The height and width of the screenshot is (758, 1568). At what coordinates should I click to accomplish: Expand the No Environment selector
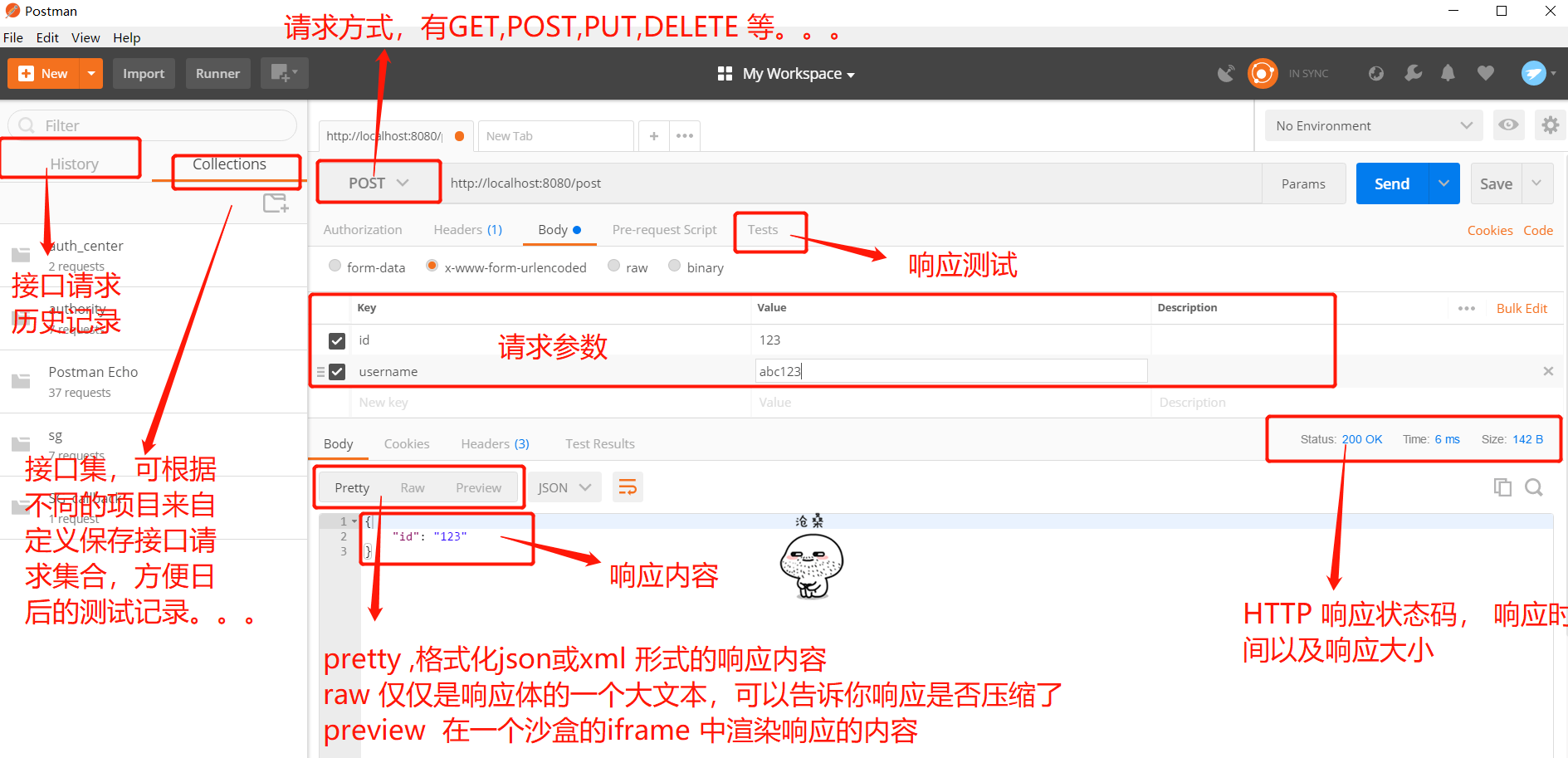1374,125
